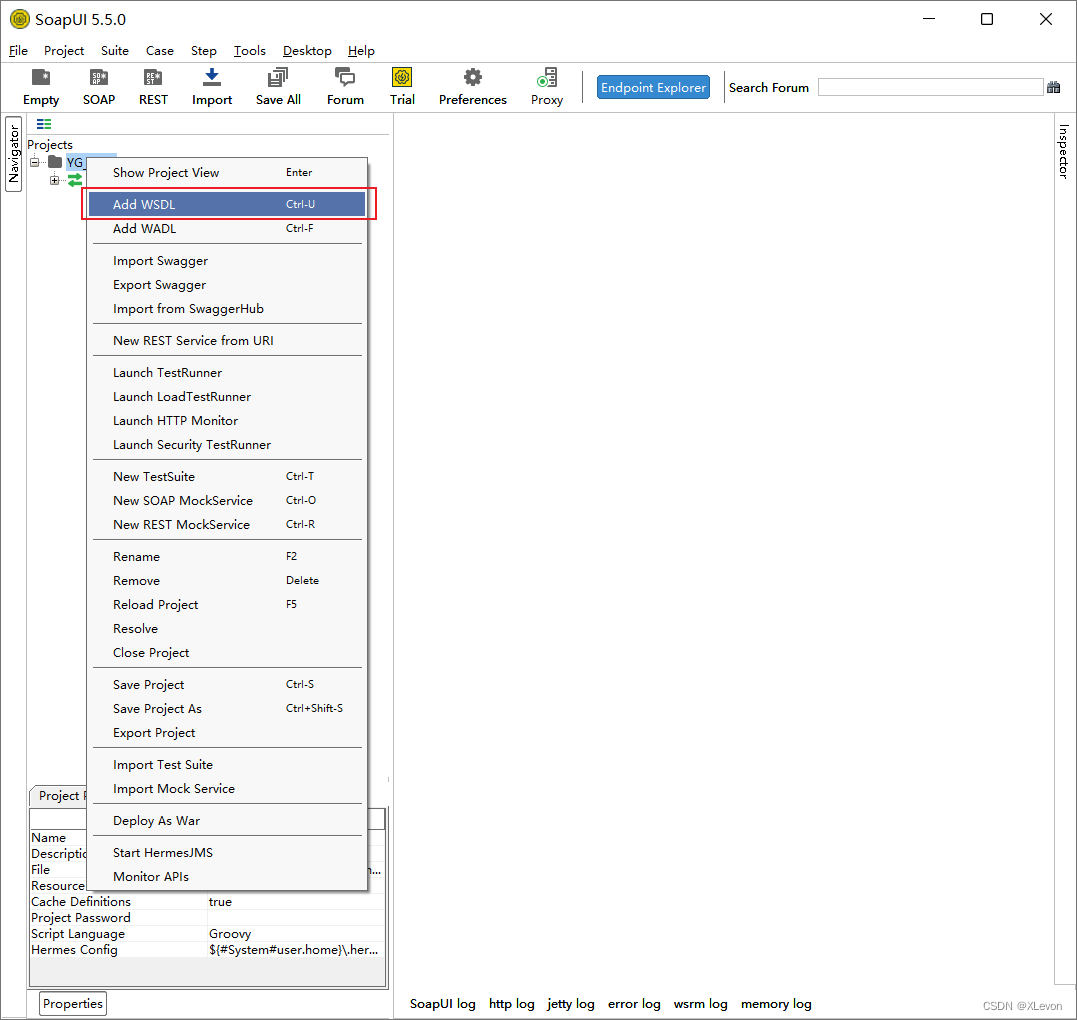Click the Empty project toolbar icon
Image resolution: width=1077 pixels, height=1020 pixels.
click(41, 78)
